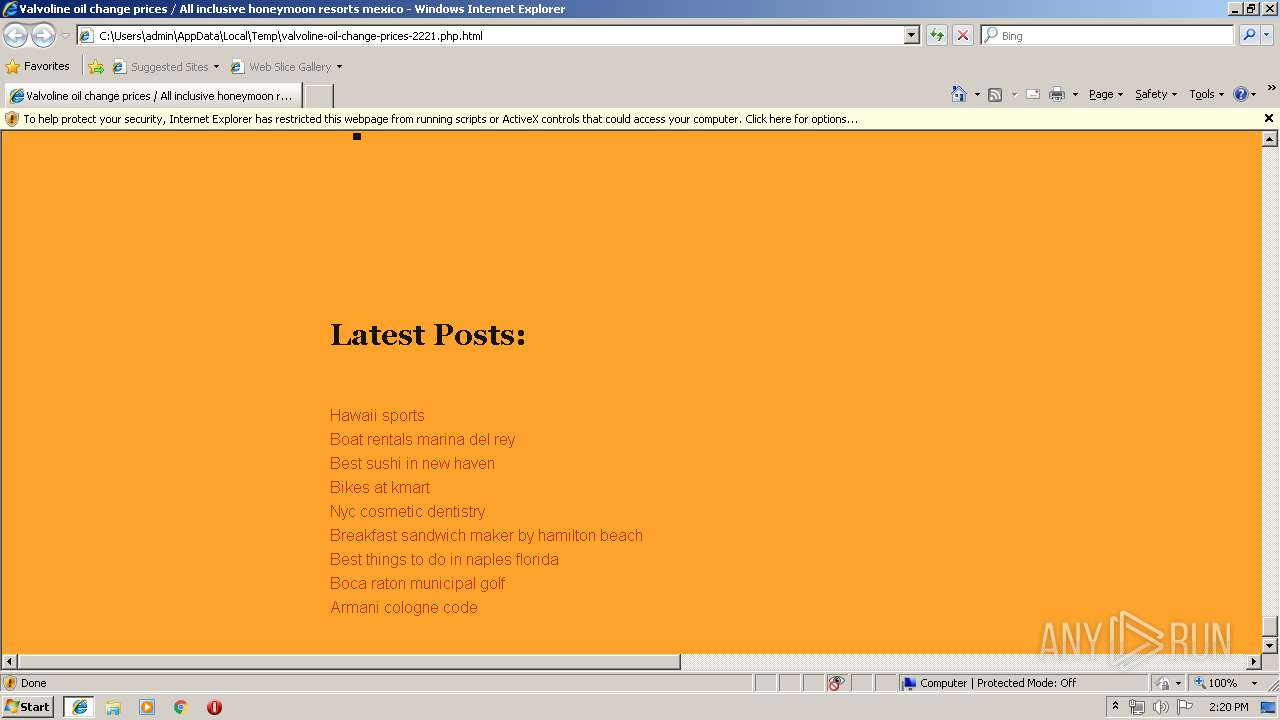Open the Hawaii sports link
Viewport: 1280px width, 720px height.
(x=377, y=415)
